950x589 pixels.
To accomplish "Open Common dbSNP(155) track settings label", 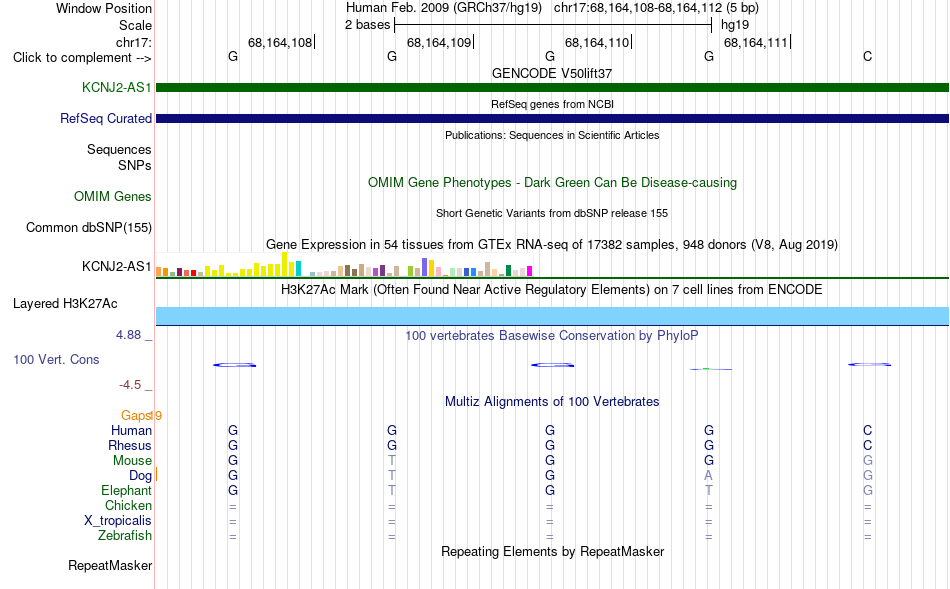I will tap(89, 227).
